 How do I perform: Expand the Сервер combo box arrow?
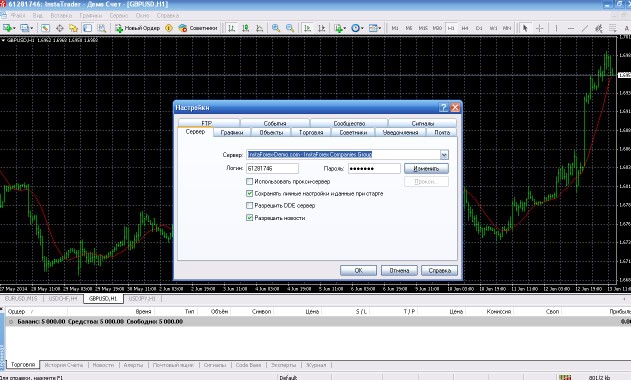(x=444, y=155)
